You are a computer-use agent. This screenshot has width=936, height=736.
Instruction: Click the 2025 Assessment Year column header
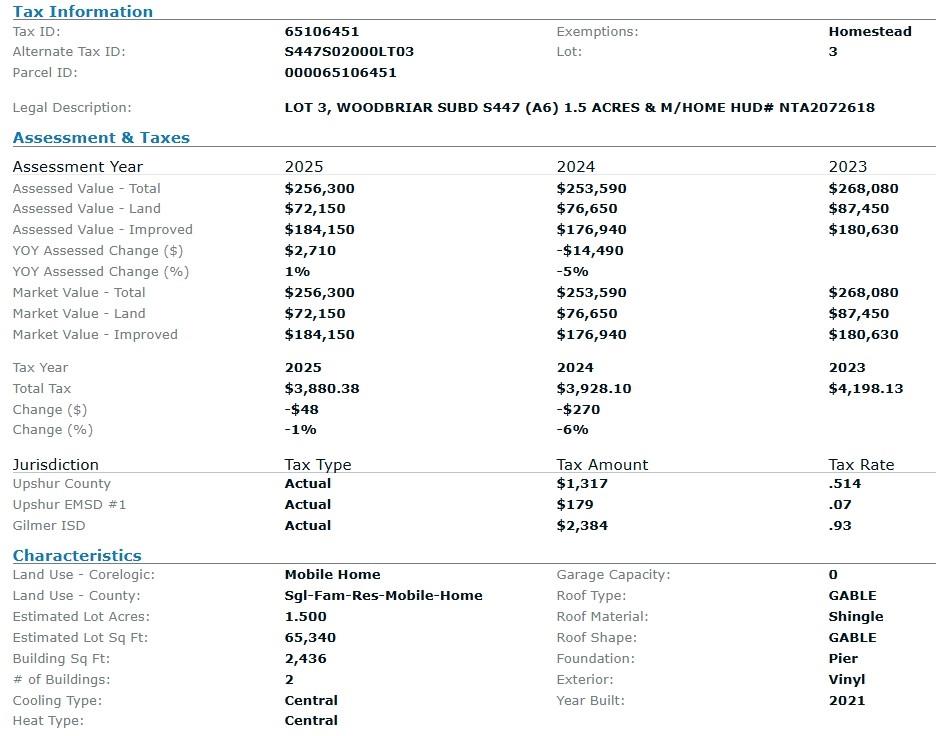[x=304, y=167]
